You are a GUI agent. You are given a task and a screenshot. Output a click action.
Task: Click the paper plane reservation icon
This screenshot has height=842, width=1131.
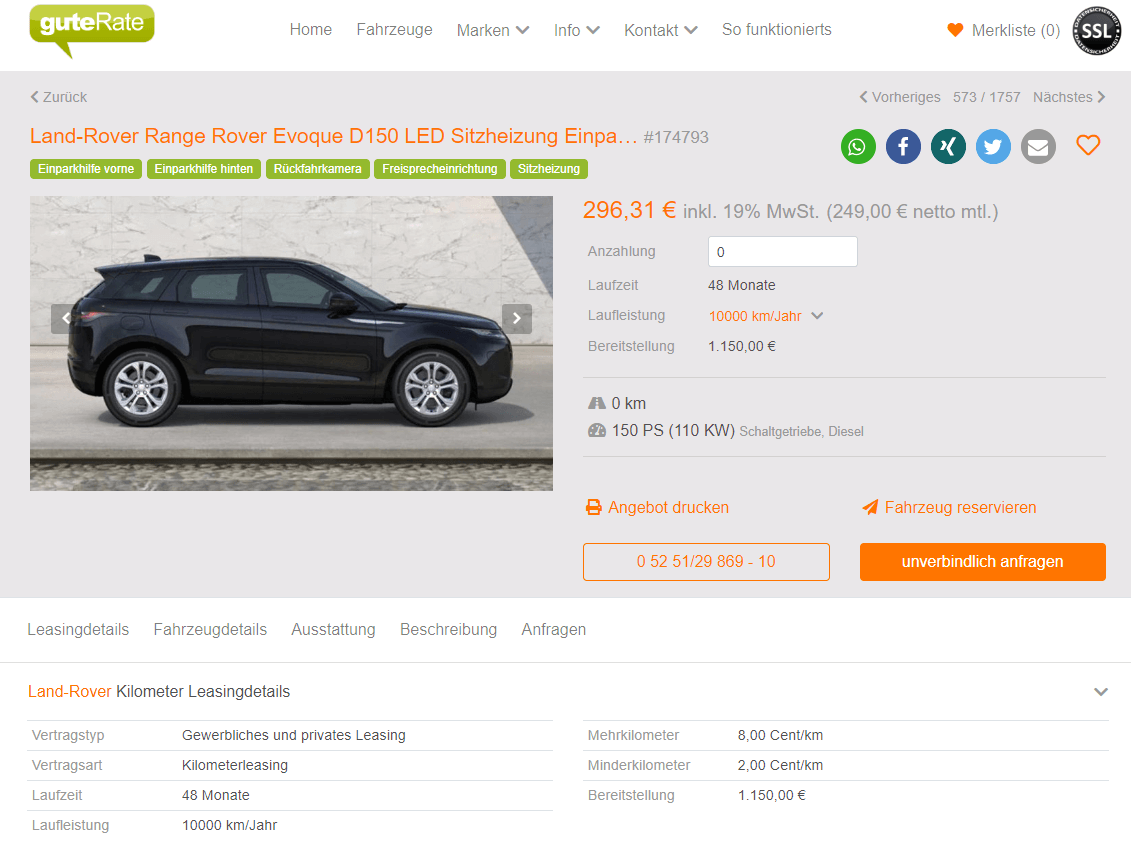pos(870,507)
